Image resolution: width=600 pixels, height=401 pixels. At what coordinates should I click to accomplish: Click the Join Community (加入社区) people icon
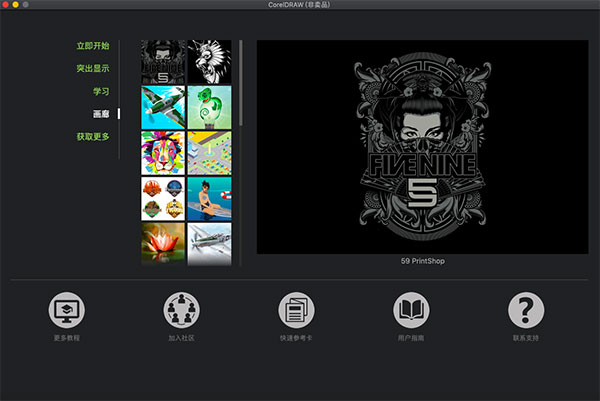point(181,310)
